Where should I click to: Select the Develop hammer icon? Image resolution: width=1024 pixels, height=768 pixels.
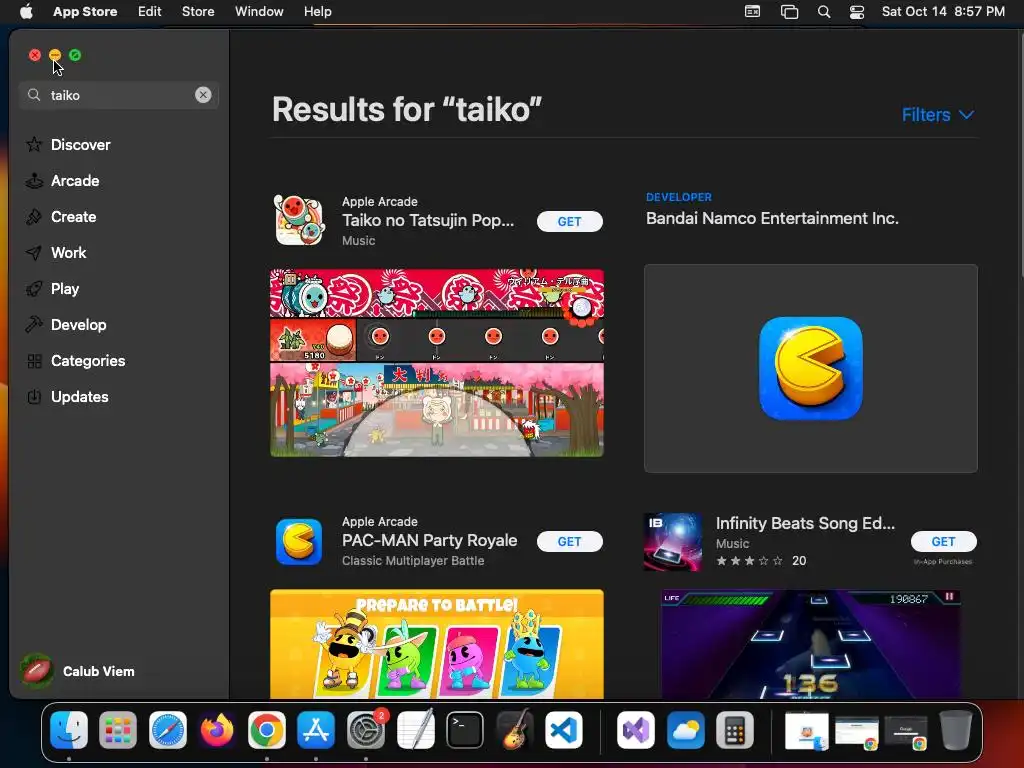(34, 325)
